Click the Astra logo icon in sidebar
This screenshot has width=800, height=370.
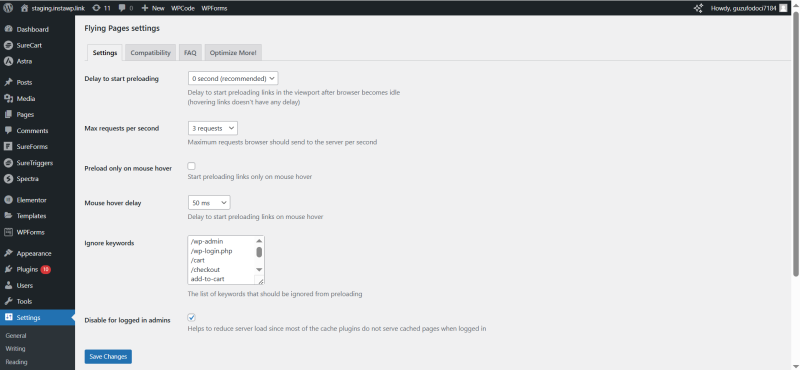click(8, 61)
